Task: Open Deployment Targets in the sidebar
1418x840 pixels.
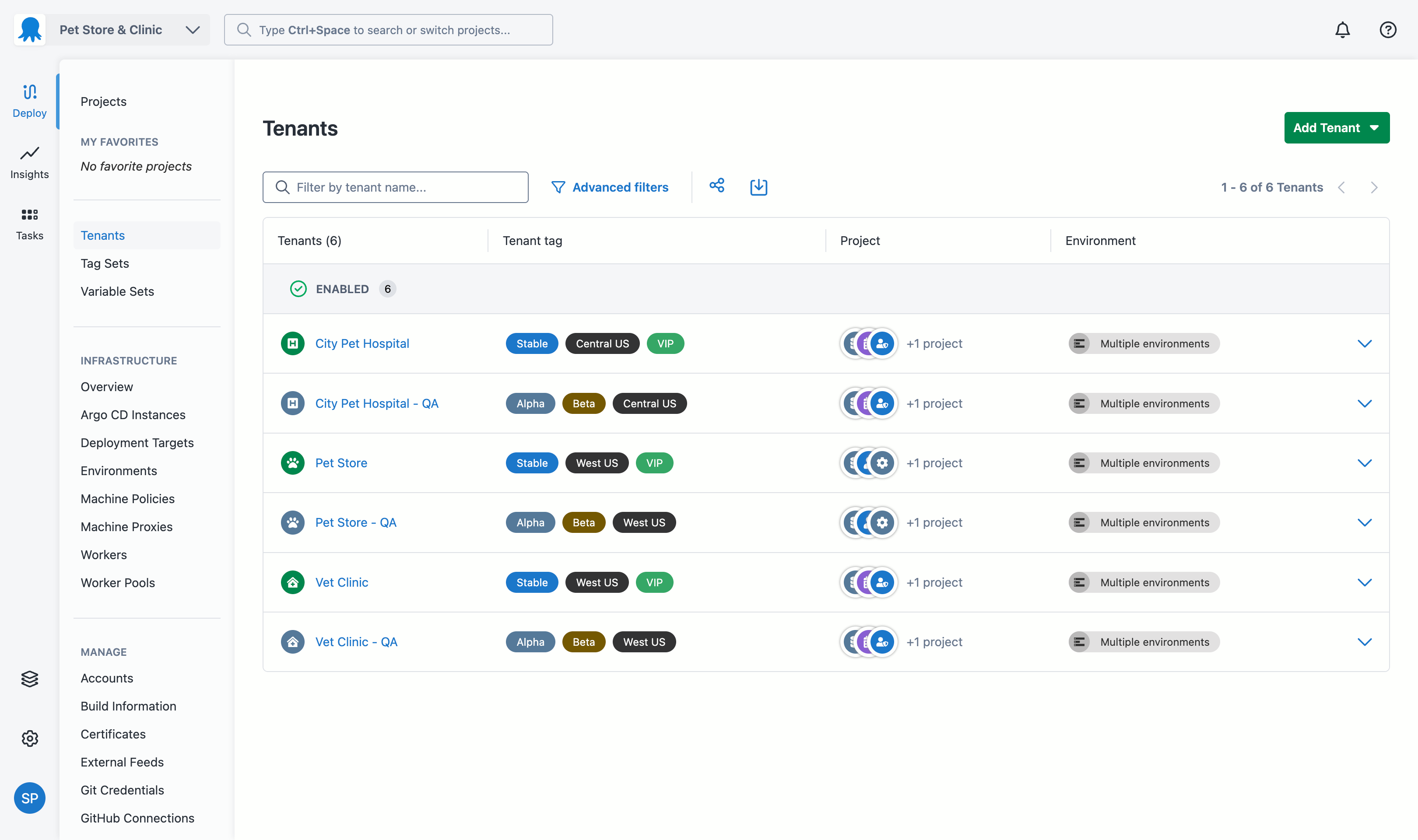Action: point(137,443)
